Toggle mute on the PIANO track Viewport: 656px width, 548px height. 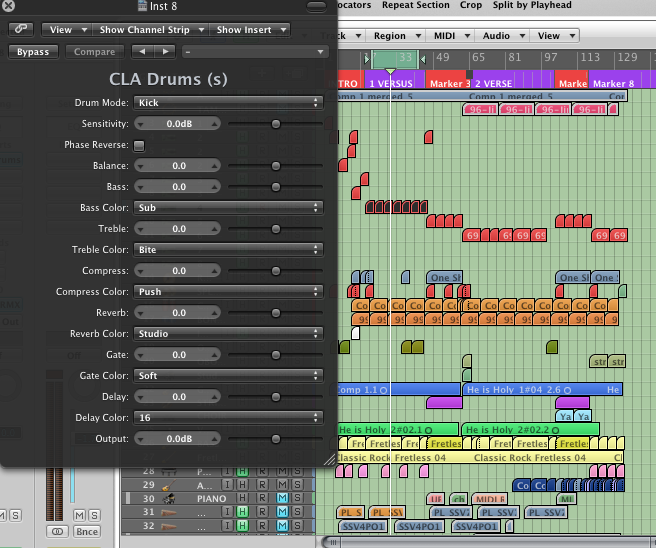tap(282, 498)
